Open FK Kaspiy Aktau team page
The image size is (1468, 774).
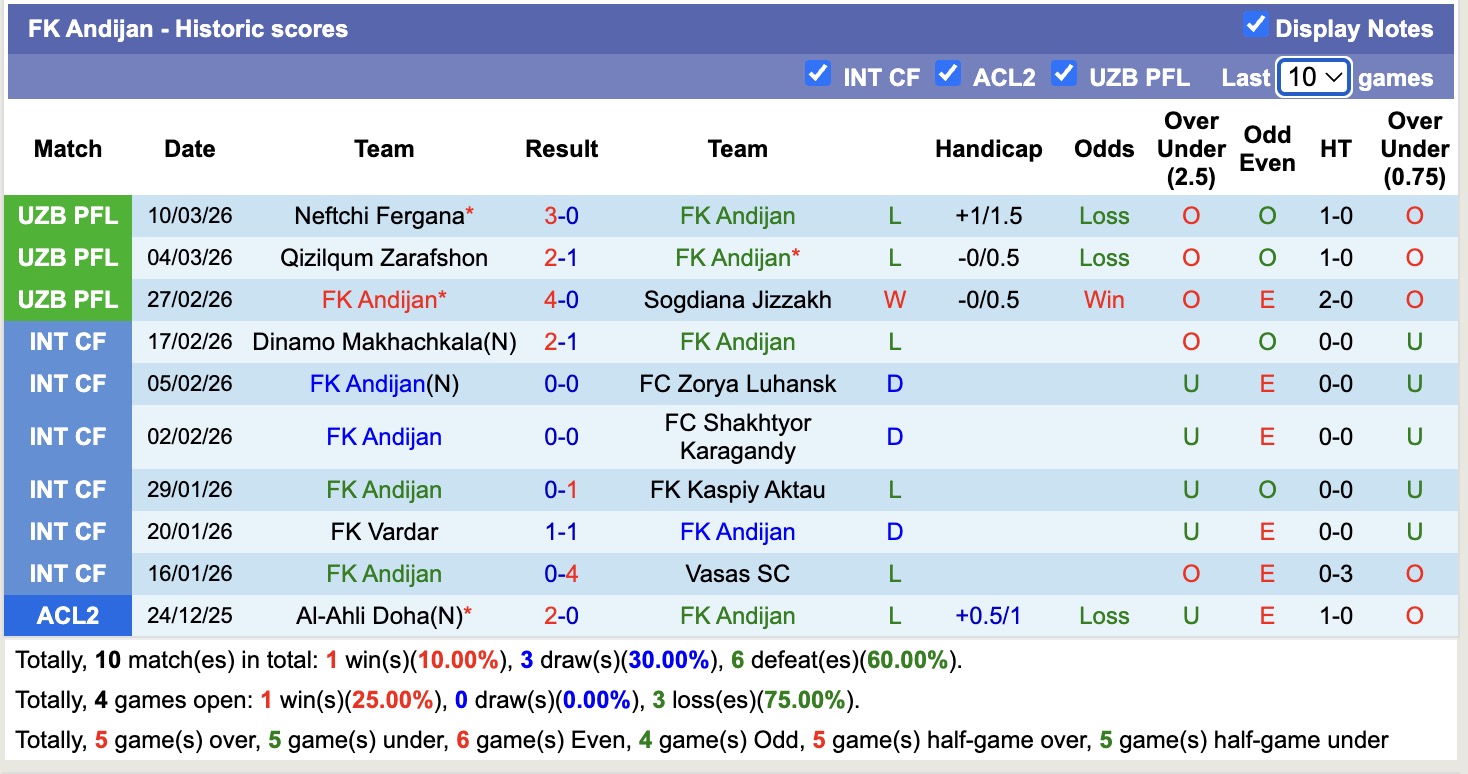coord(737,490)
